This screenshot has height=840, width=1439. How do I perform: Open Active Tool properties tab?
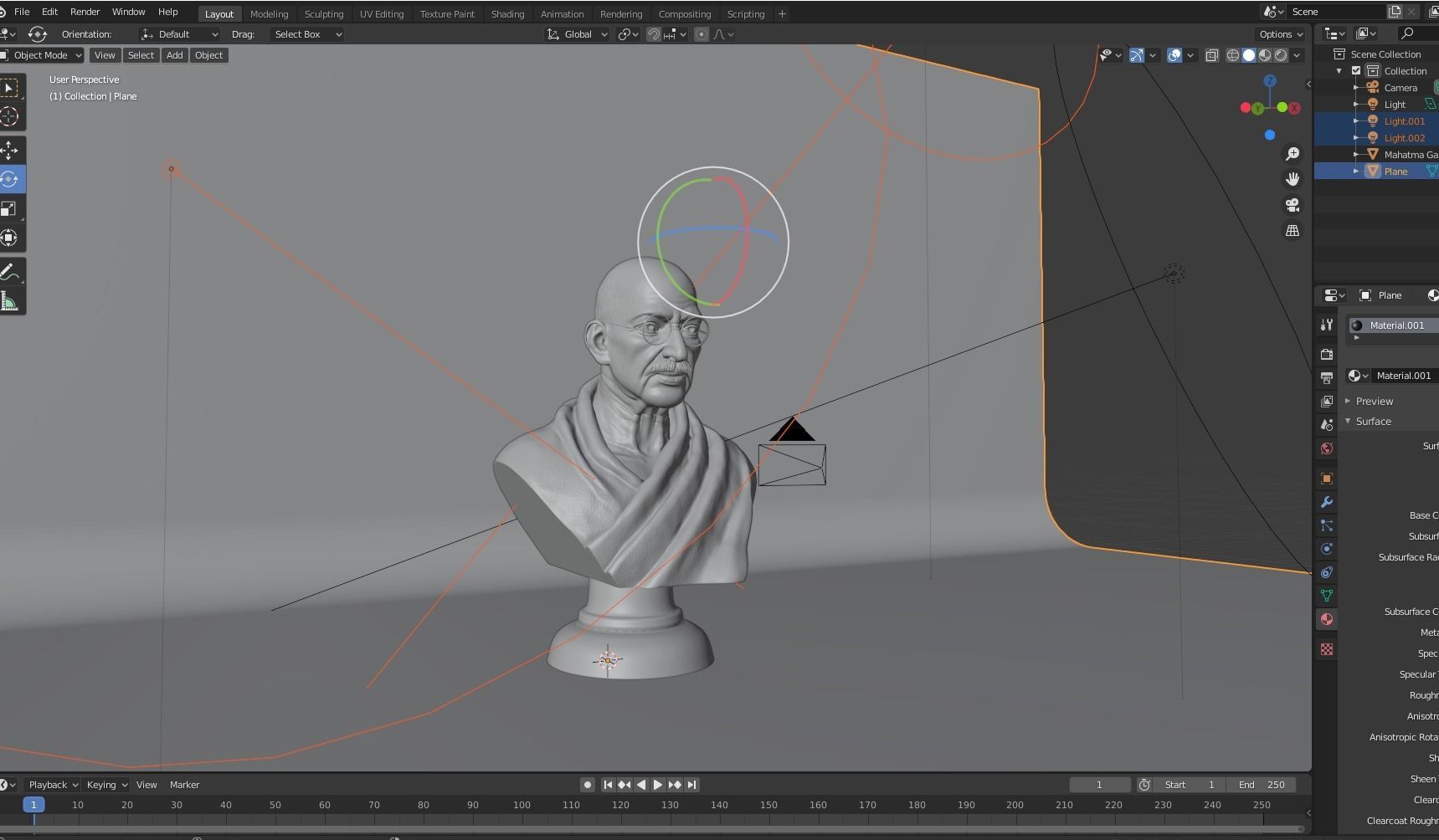[1327, 325]
